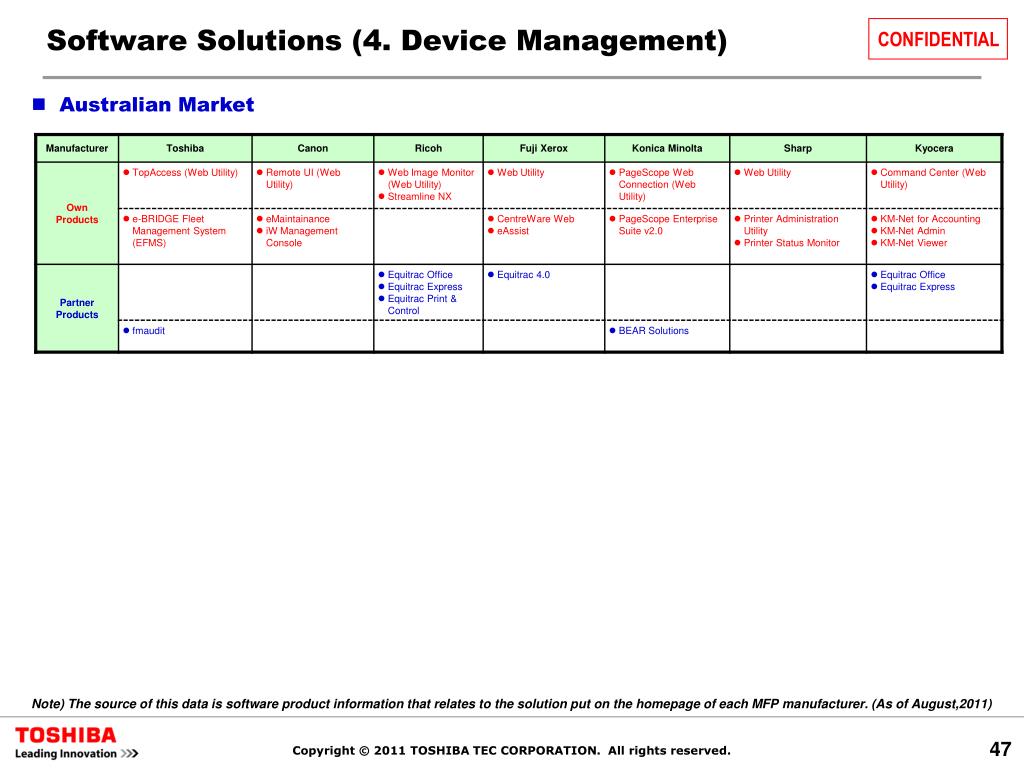This screenshot has height=768, width=1024.
Task: Click the Australian Market heading
Action: [156, 104]
